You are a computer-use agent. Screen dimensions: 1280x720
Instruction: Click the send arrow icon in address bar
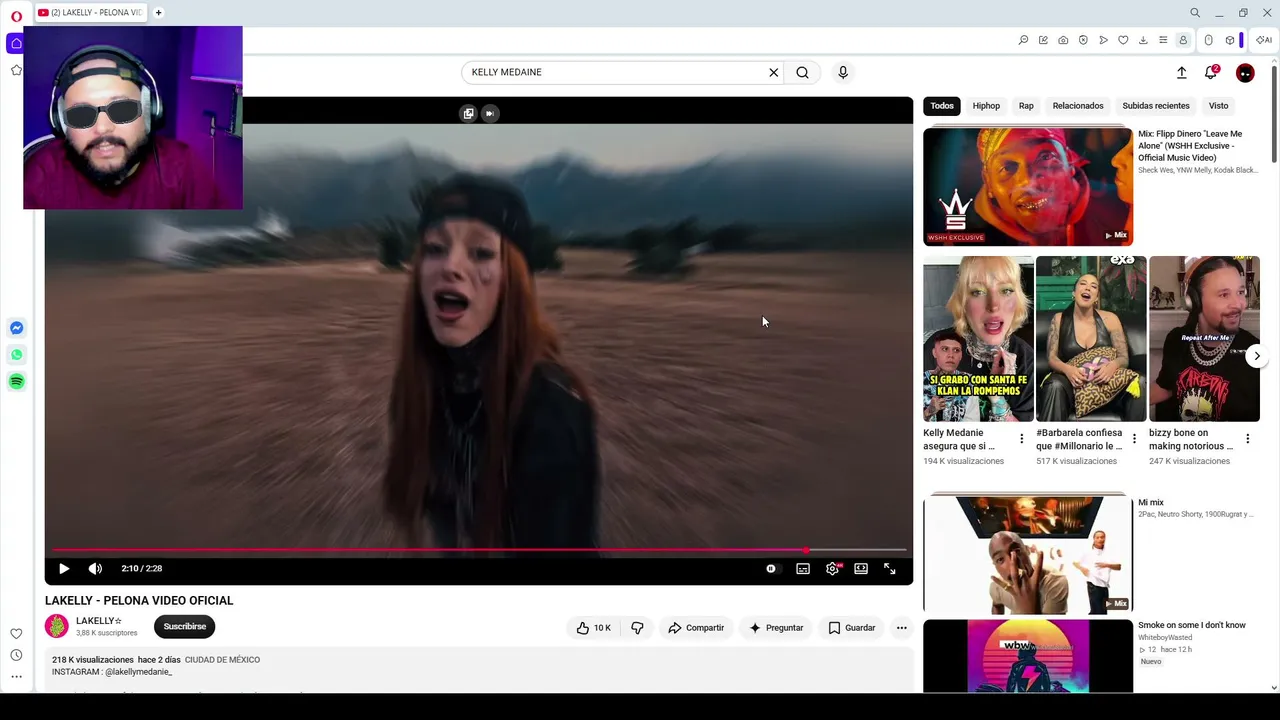tap(1103, 40)
